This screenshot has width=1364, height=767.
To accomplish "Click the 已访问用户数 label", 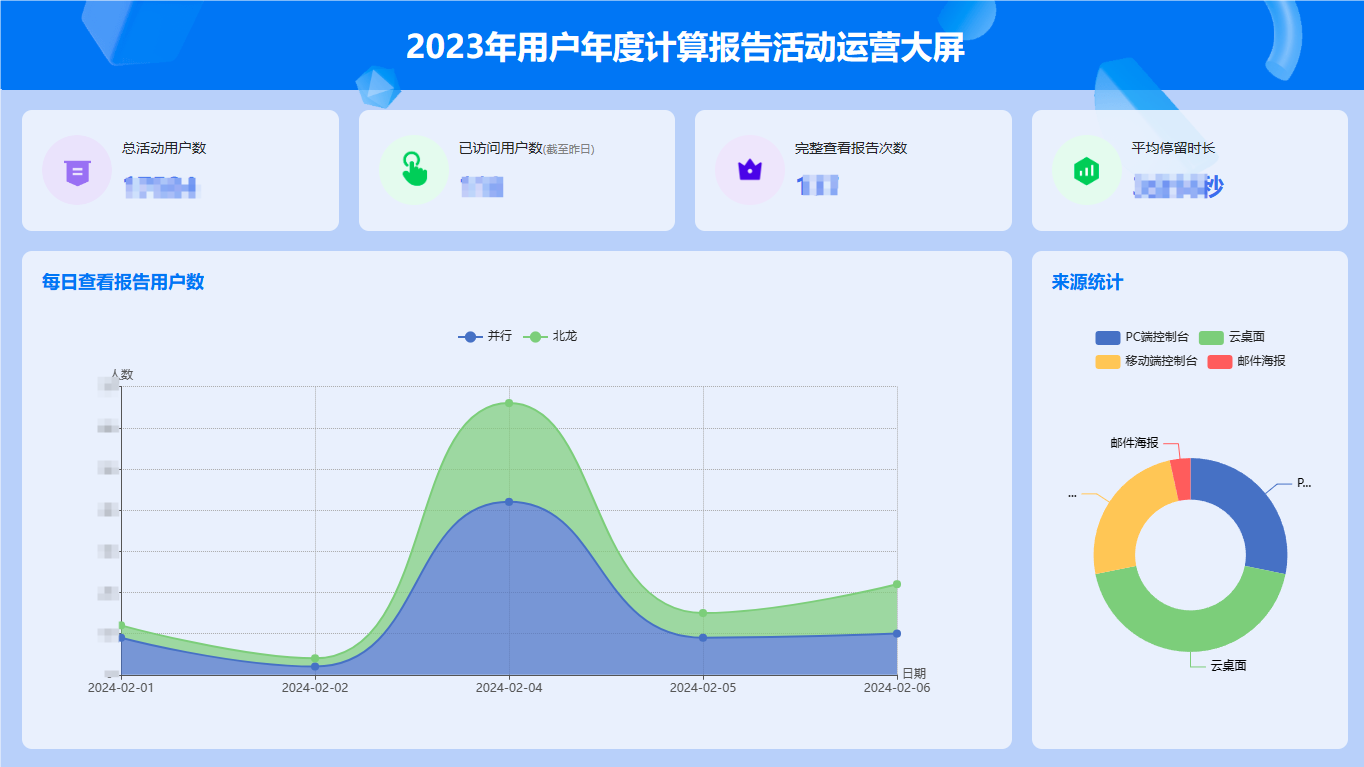I will (500, 148).
